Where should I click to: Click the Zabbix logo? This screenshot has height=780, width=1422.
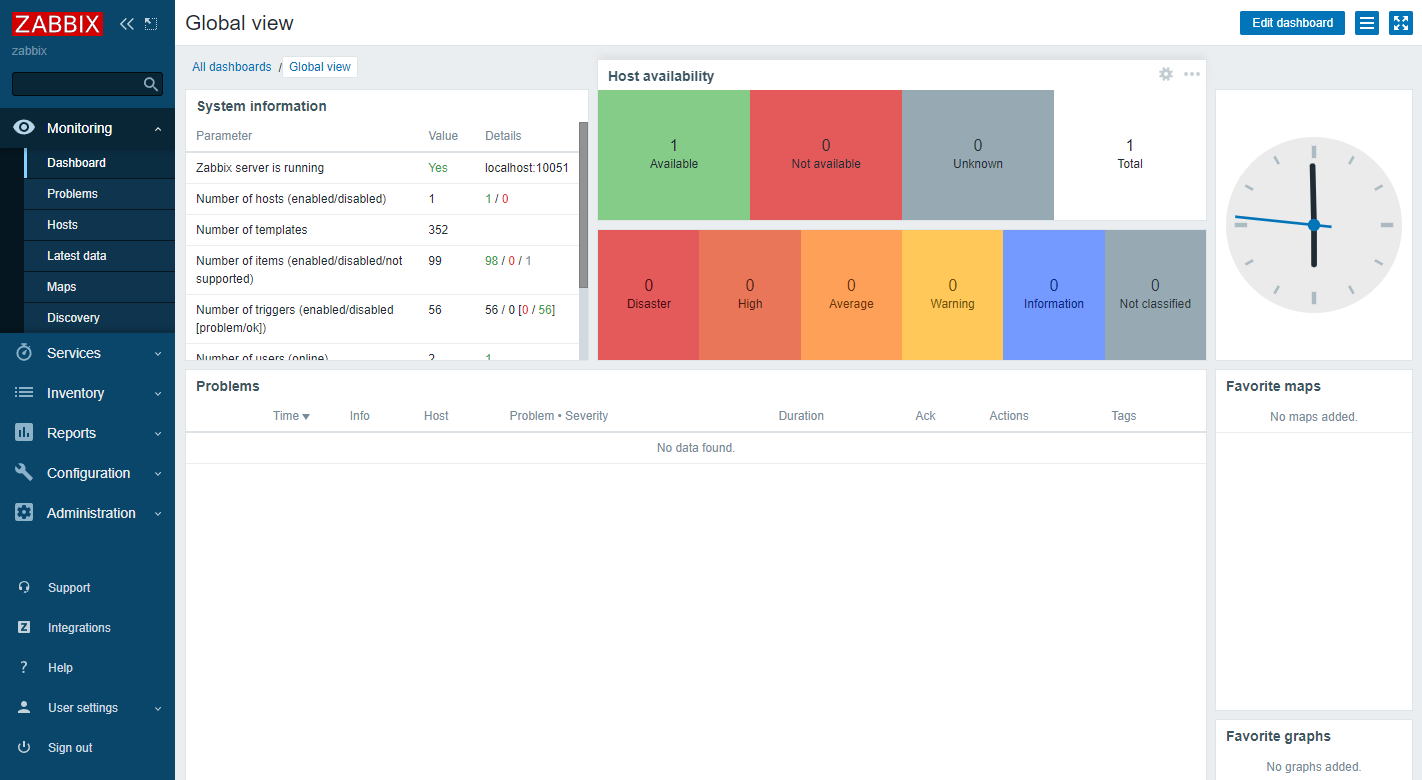[57, 23]
